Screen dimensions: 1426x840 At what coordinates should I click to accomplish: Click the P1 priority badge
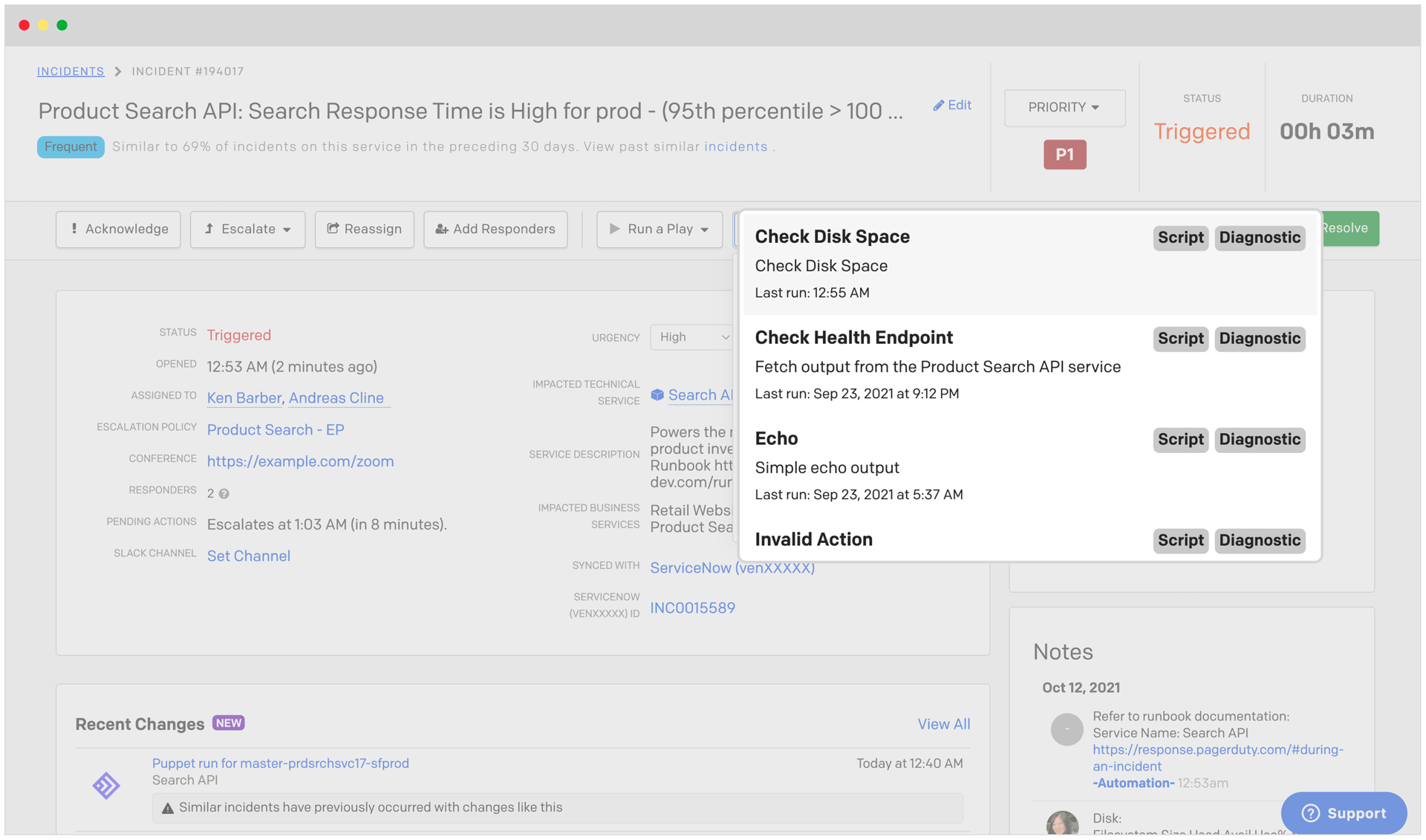click(1064, 154)
